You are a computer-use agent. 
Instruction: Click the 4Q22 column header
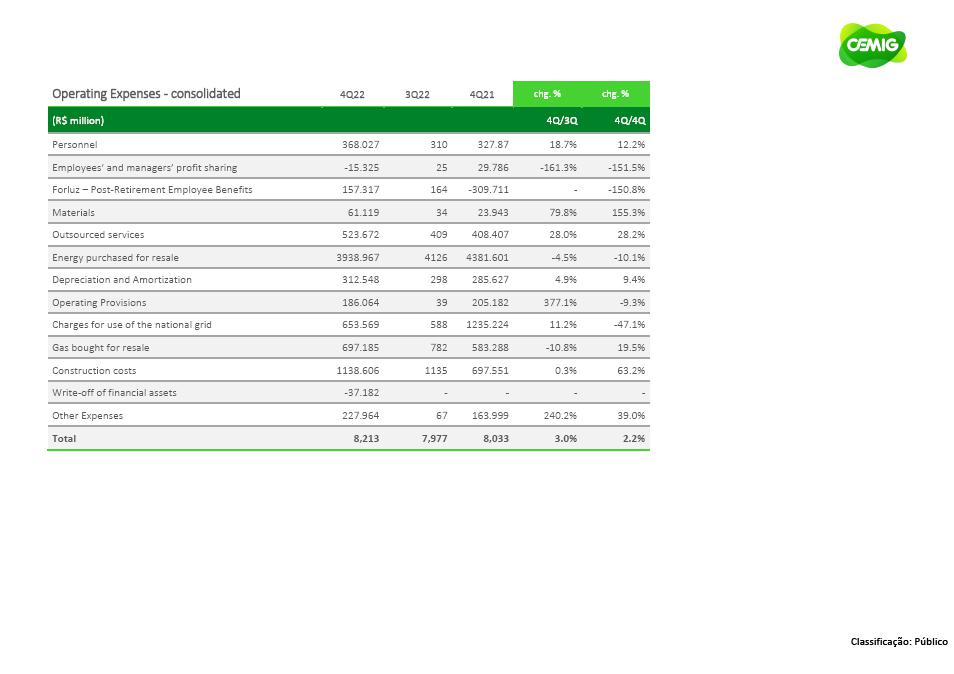coord(352,95)
